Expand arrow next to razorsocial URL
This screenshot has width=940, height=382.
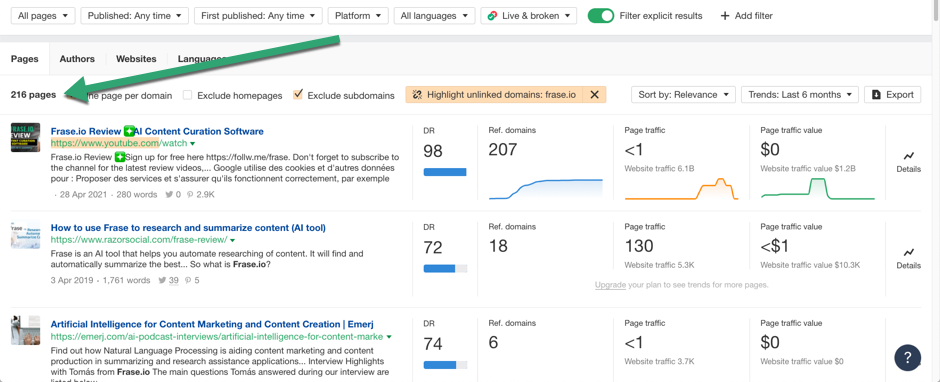coord(232,240)
